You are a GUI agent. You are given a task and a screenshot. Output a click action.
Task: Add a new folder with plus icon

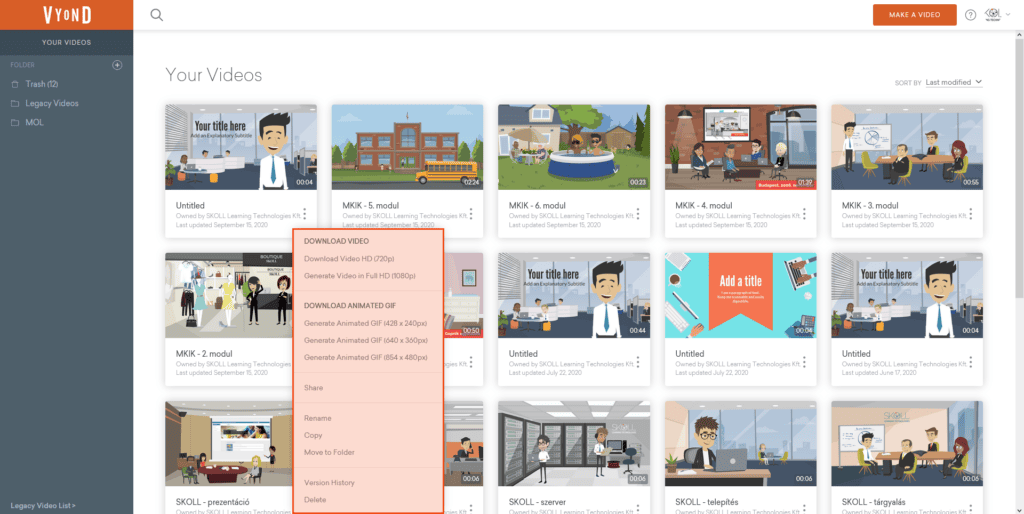point(118,65)
